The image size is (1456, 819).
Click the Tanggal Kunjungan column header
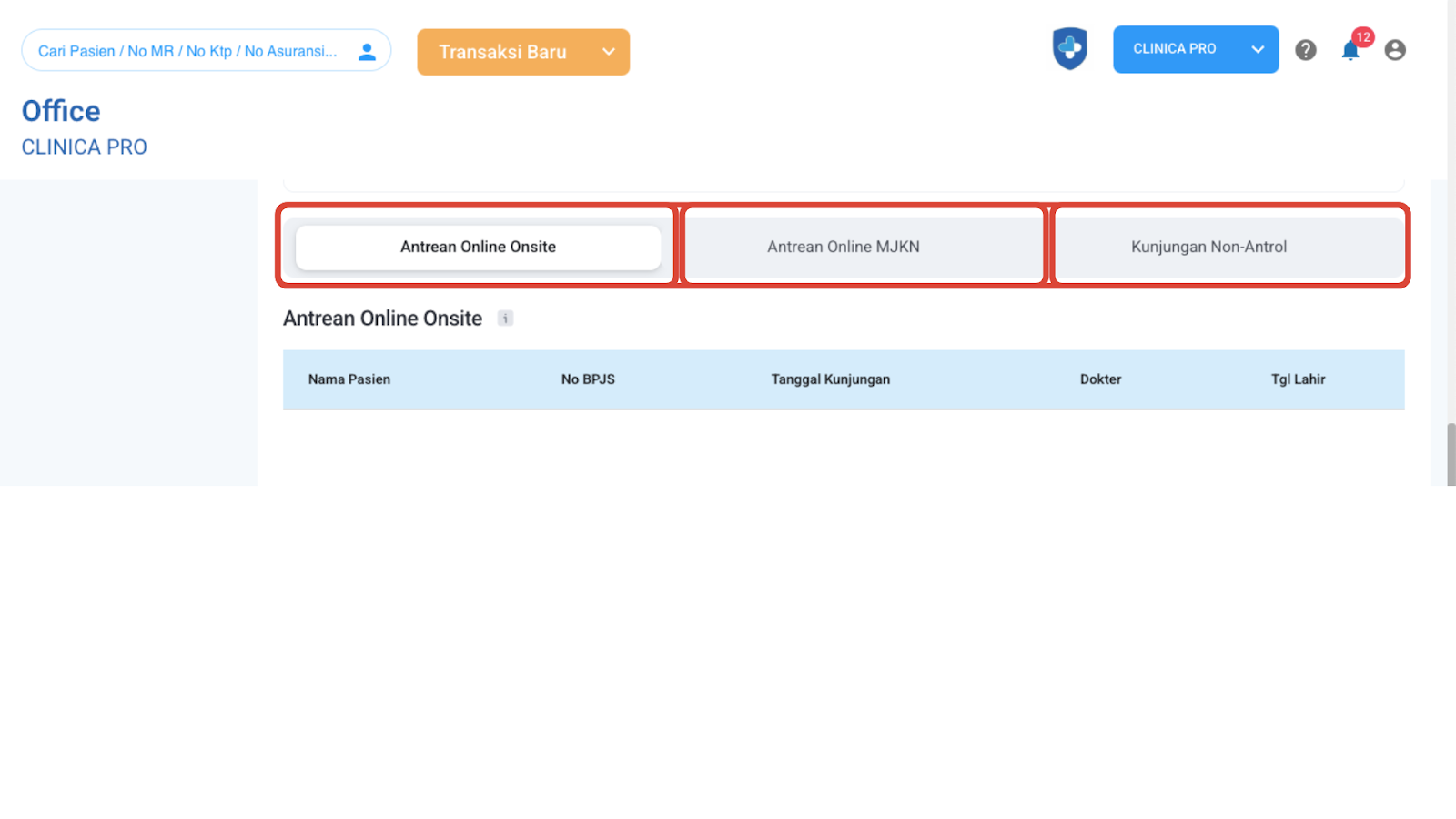(830, 379)
